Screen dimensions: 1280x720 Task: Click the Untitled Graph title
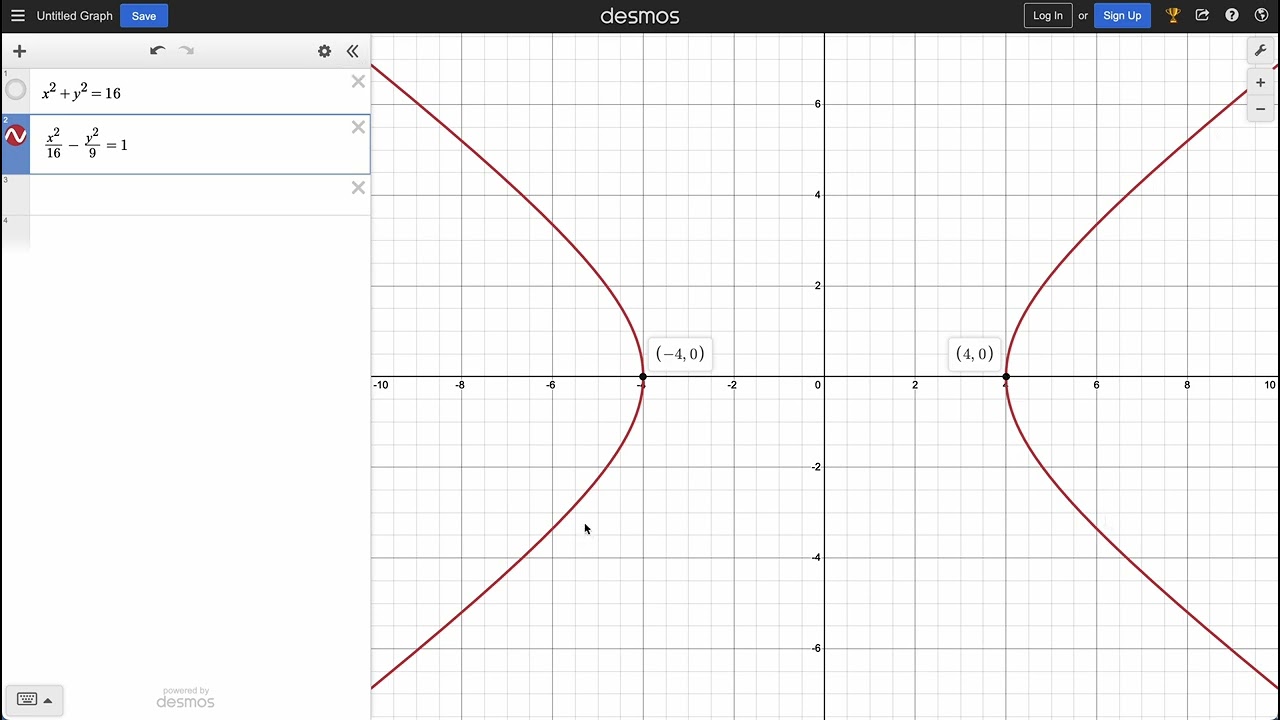click(x=74, y=16)
